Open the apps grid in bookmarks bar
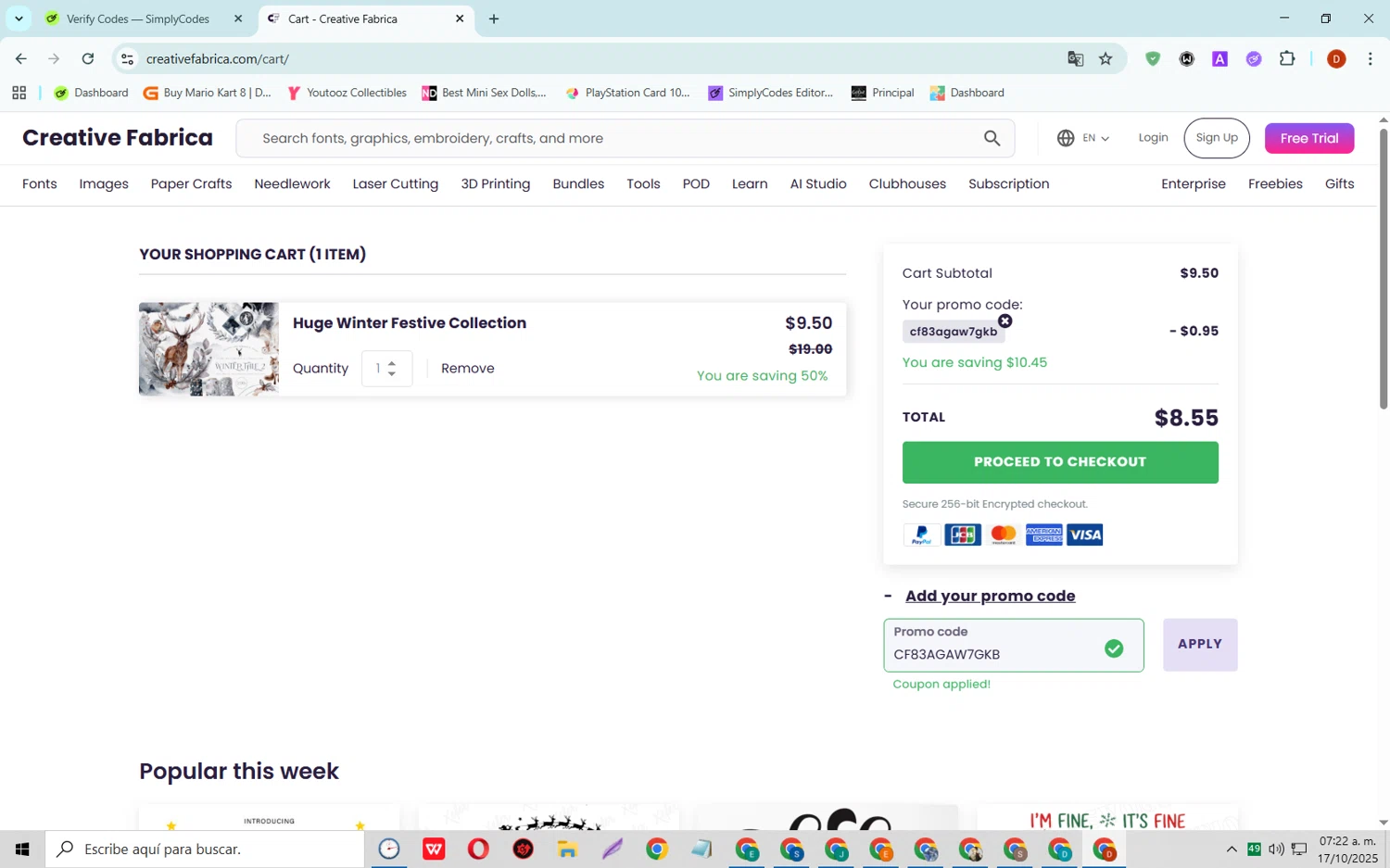 (x=19, y=93)
